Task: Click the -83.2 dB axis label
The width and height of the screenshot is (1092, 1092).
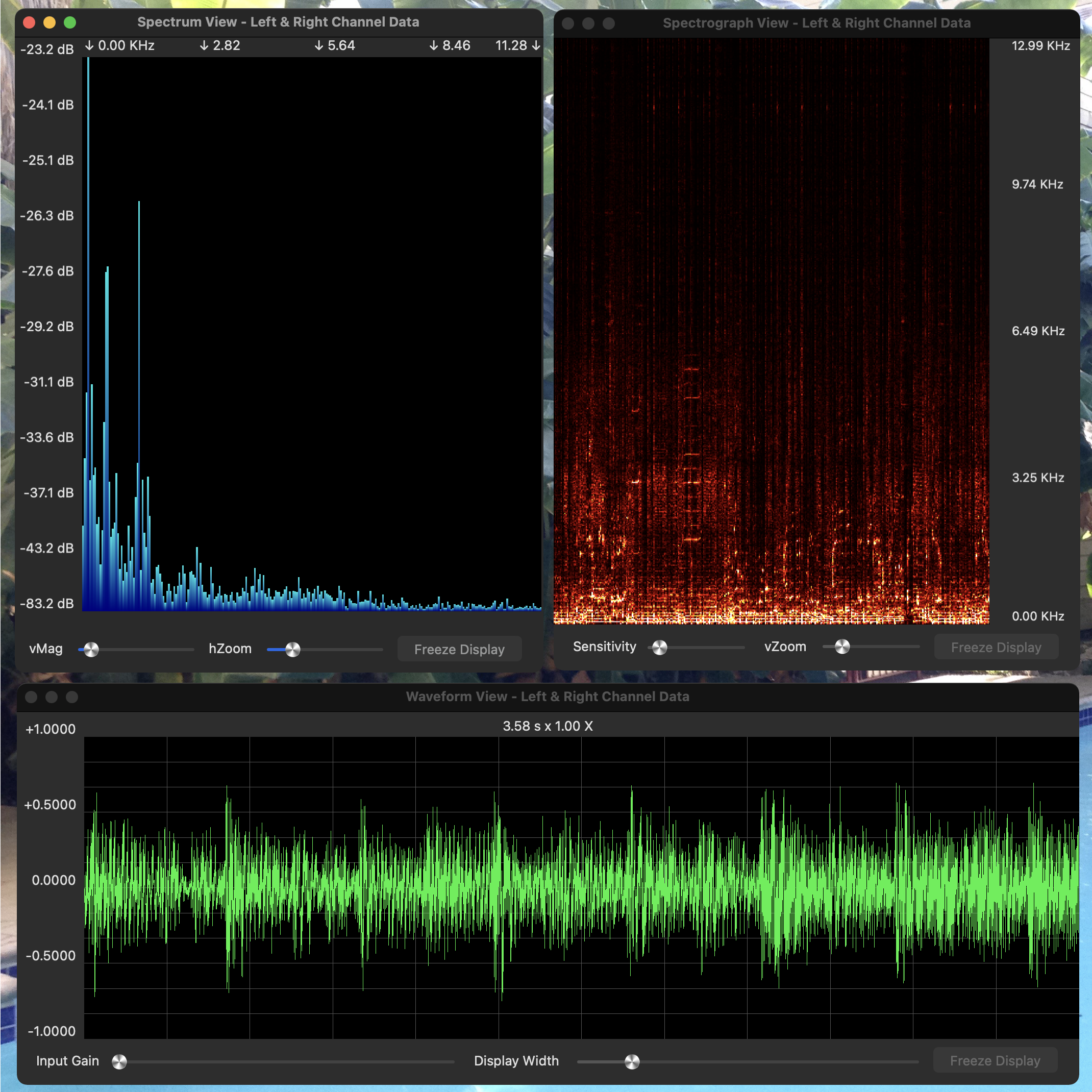Action: 47,603
